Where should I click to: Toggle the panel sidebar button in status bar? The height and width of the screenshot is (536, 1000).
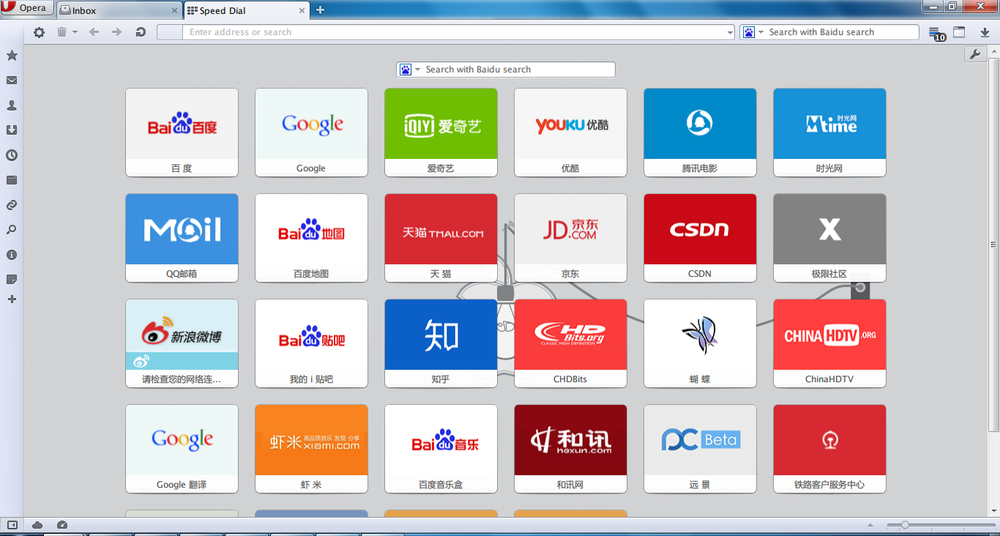coord(12,525)
